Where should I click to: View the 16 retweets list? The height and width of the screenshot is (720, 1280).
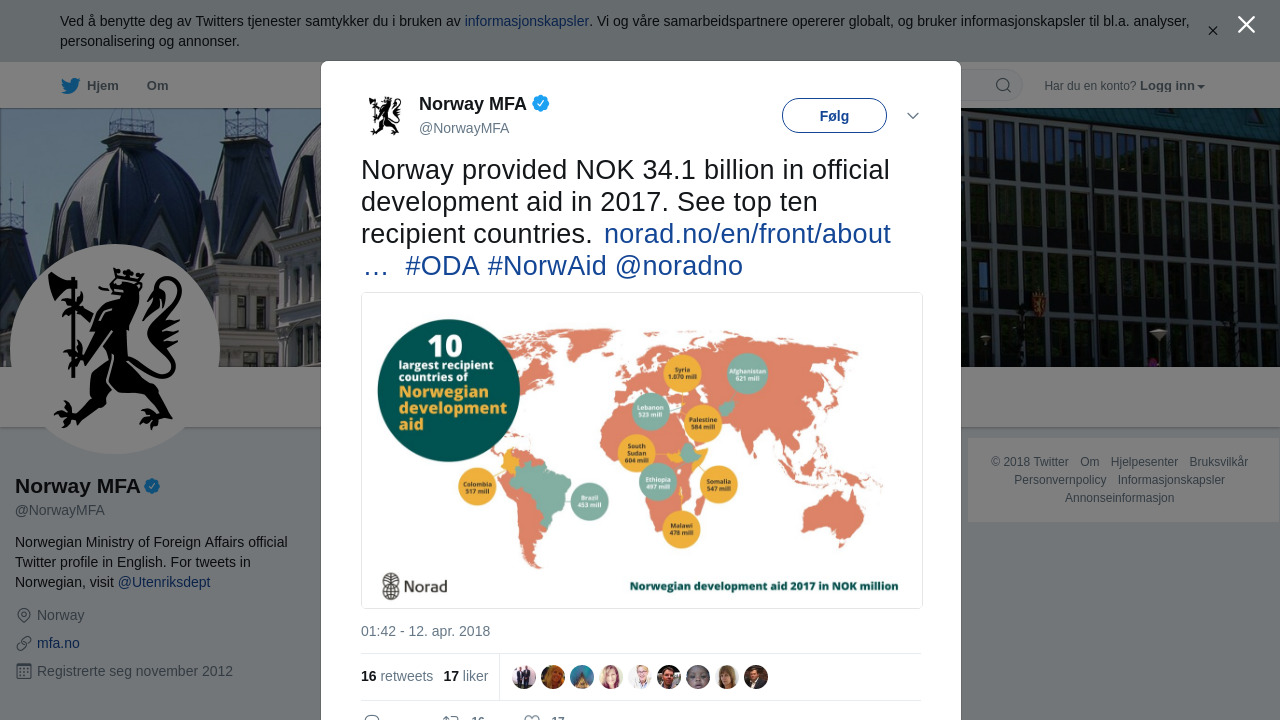397,676
